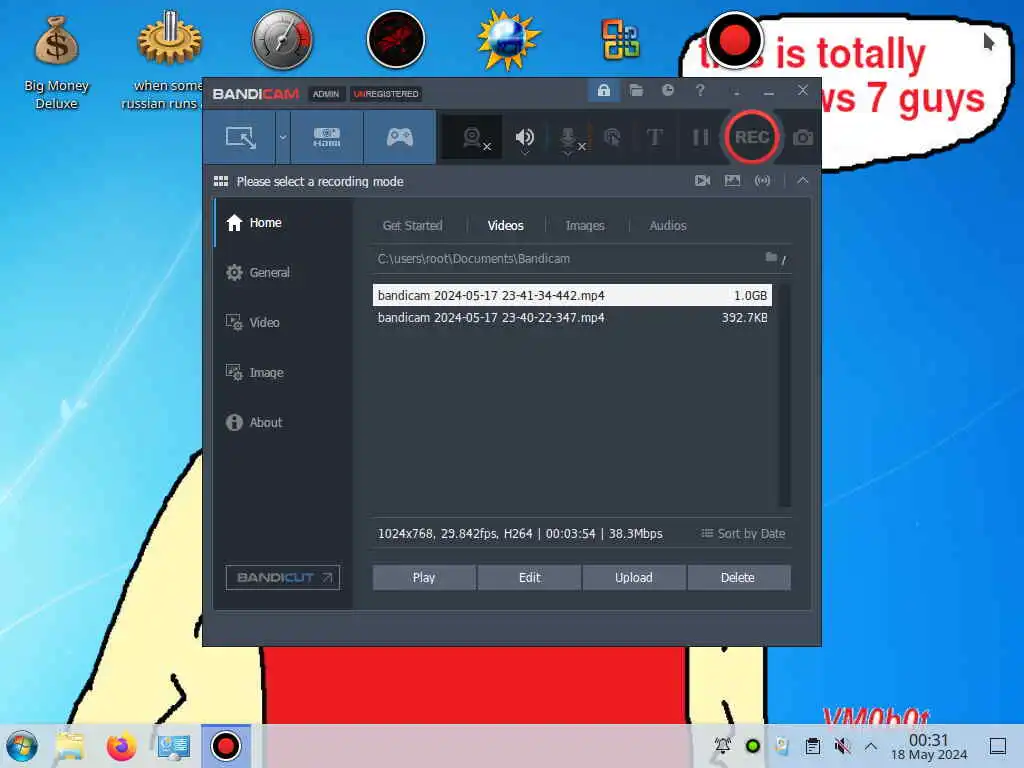Open the Start menu orb
The width and height of the screenshot is (1024, 768).
click(22, 746)
